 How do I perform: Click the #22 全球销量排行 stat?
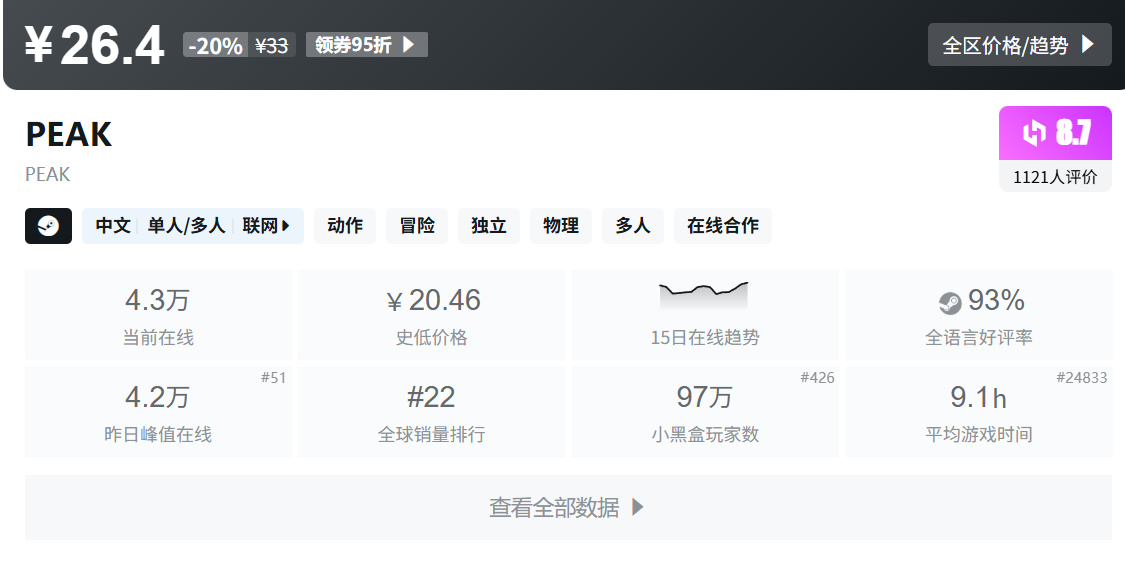[431, 412]
